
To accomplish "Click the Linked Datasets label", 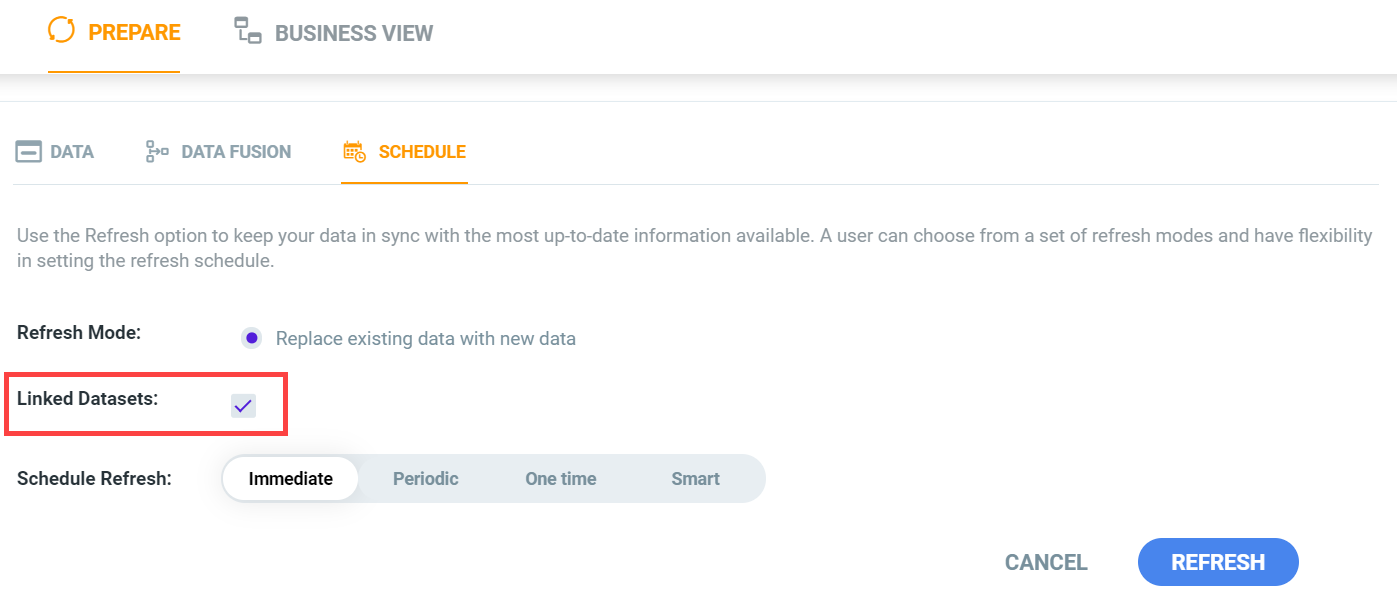I will (x=88, y=398).
